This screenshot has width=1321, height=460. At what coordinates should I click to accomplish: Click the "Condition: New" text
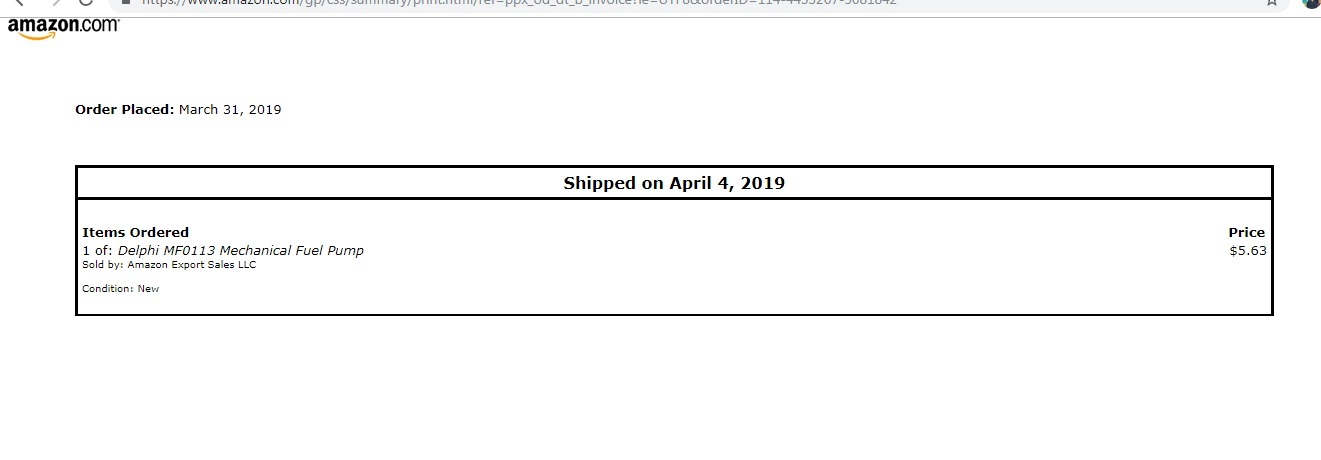(x=120, y=289)
